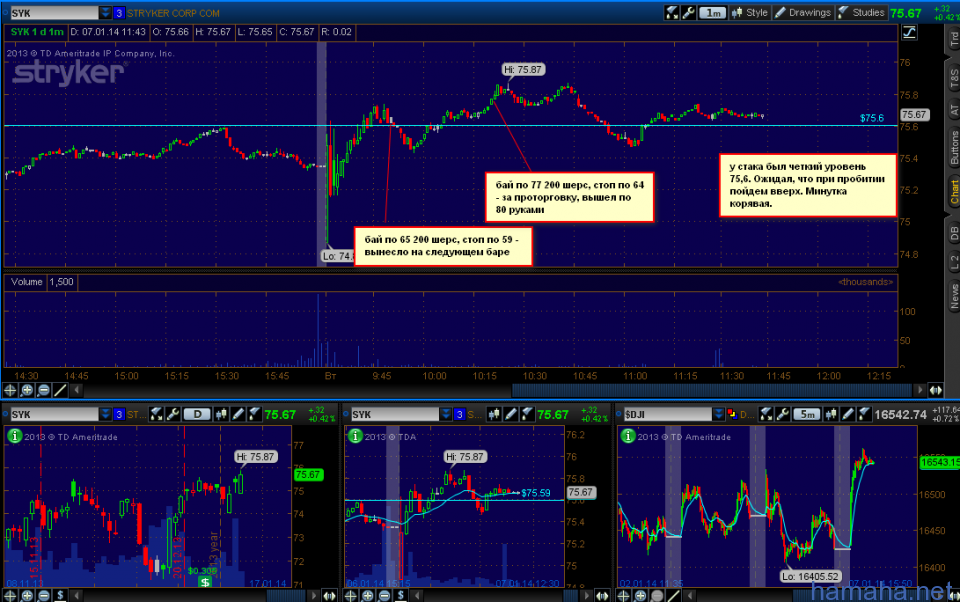The image size is (960, 602).
Task: Maximize the $DJI chart cell
Action: point(766,415)
